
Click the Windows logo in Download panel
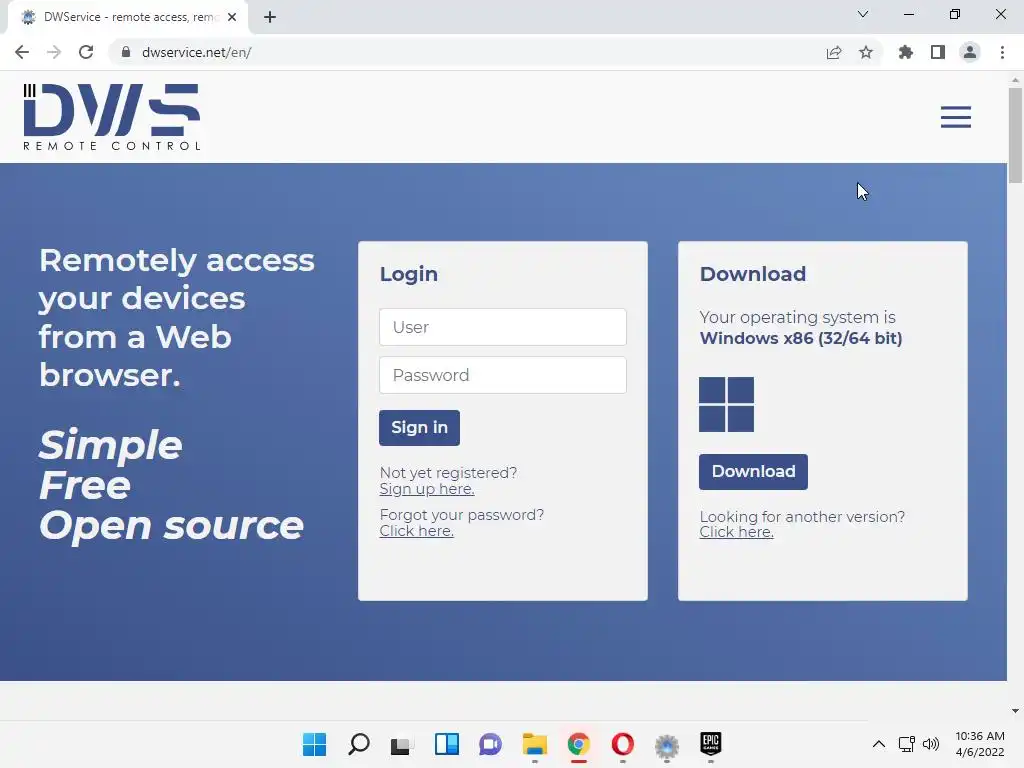point(726,404)
